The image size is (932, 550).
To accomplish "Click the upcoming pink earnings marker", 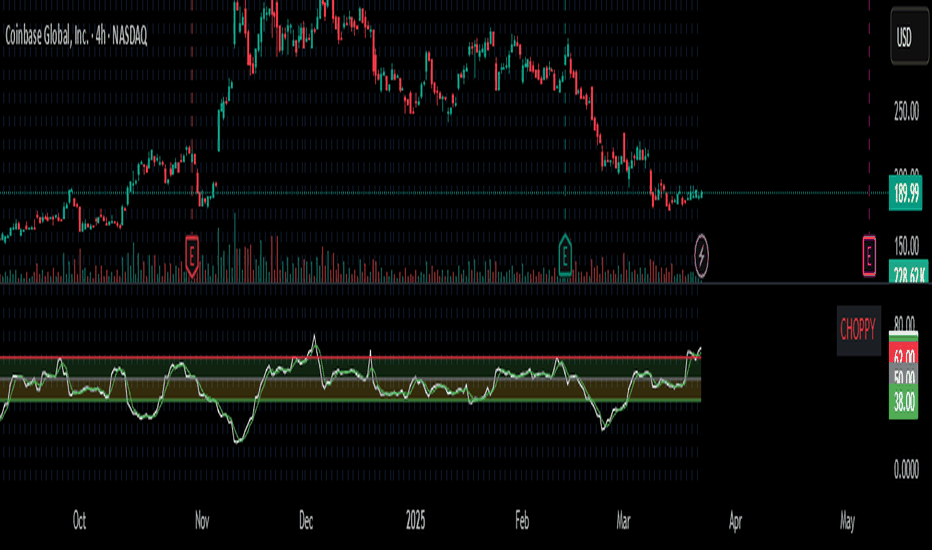I will (x=869, y=256).
